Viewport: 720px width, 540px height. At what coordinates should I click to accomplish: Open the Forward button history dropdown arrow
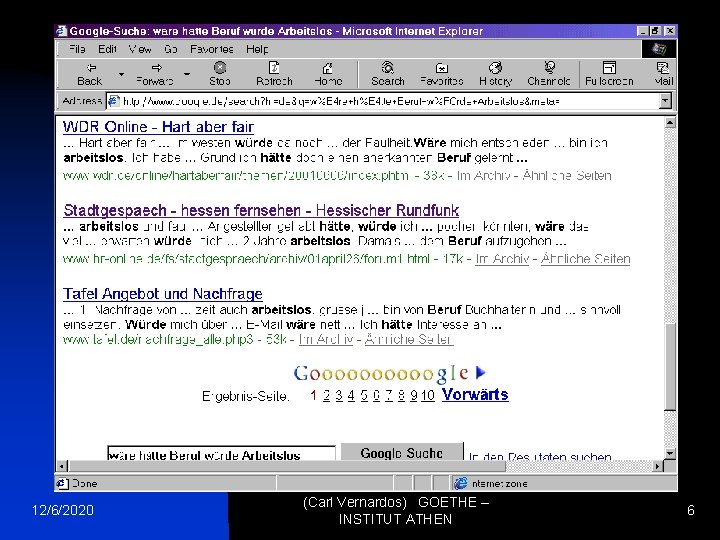pyautogui.click(x=187, y=74)
